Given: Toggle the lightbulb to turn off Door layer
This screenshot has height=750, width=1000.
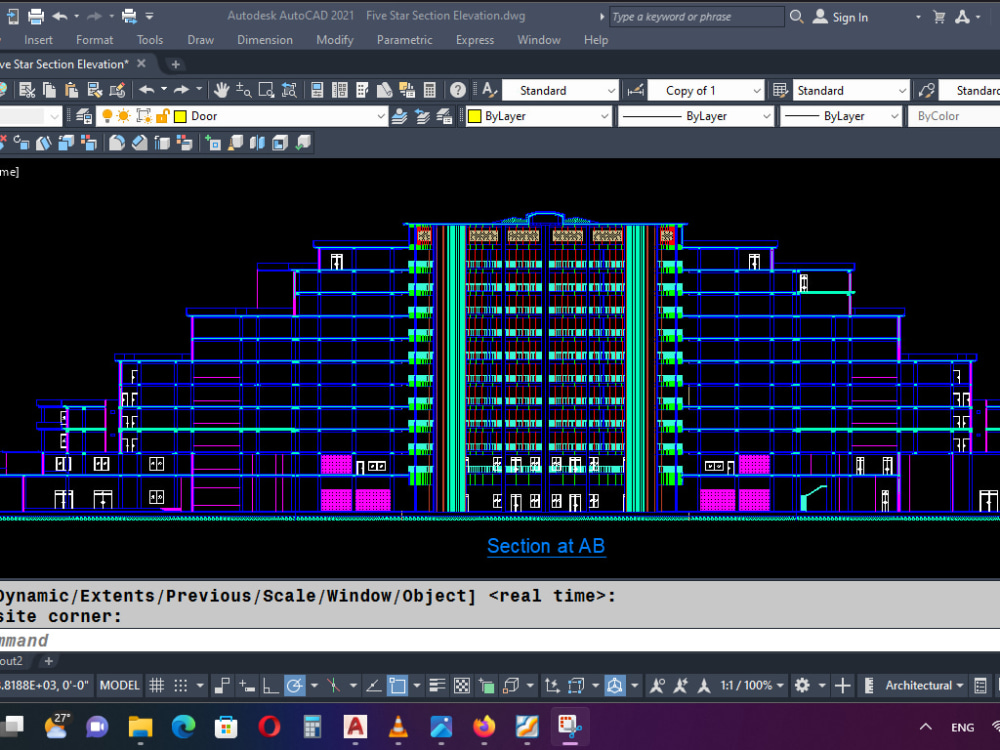Looking at the screenshot, I should 109,115.
